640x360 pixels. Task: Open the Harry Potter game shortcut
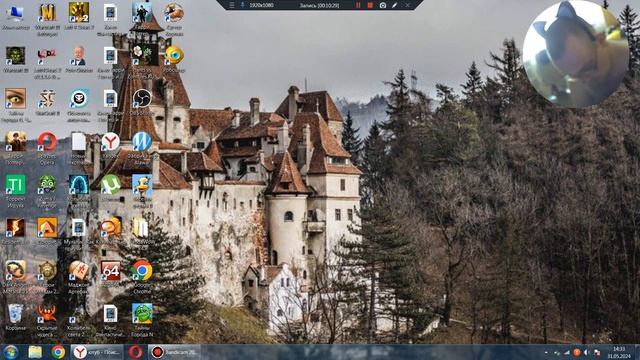pos(16,142)
